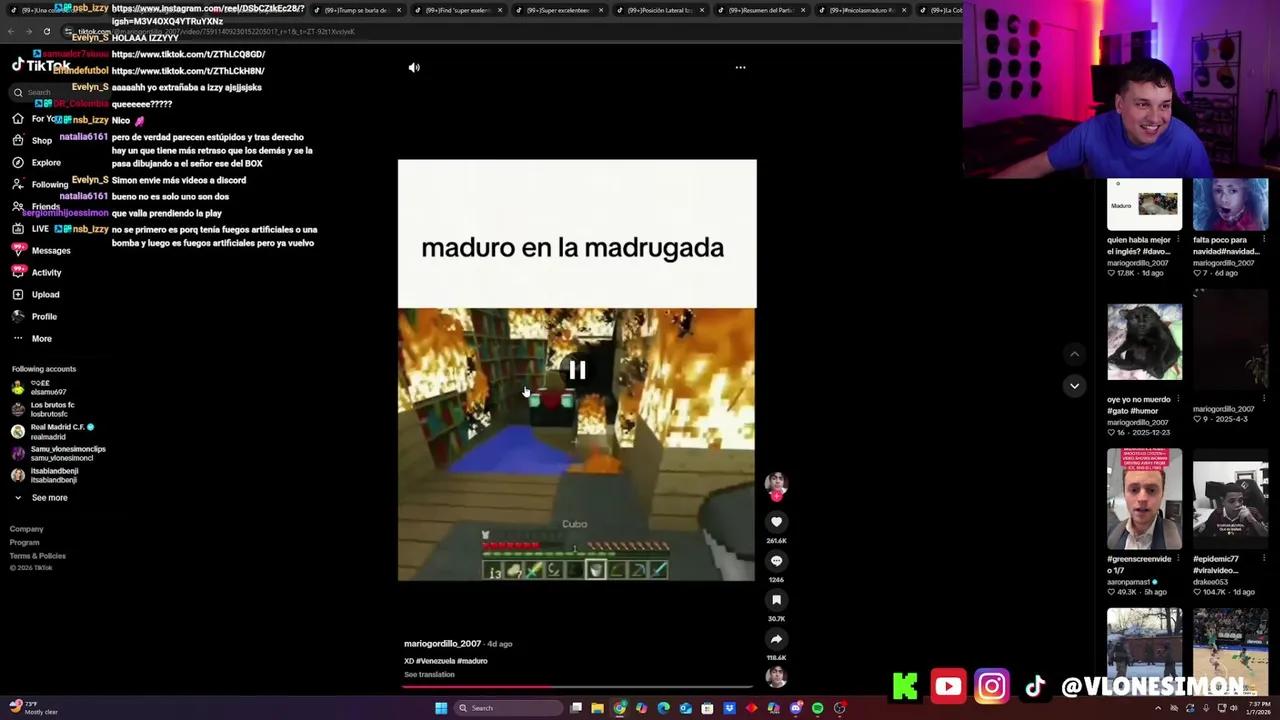Open Profile from the TikTok sidebar
Viewport: 1280px width, 720px height.
(35, 316)
